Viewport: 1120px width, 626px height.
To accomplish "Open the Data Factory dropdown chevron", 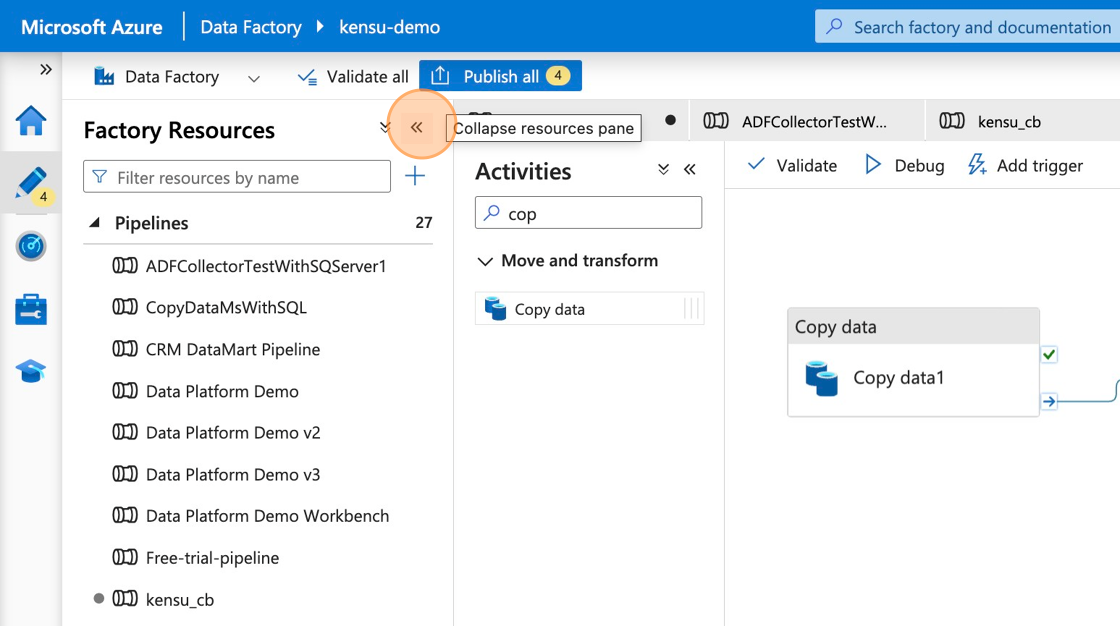I will (254, 78).
